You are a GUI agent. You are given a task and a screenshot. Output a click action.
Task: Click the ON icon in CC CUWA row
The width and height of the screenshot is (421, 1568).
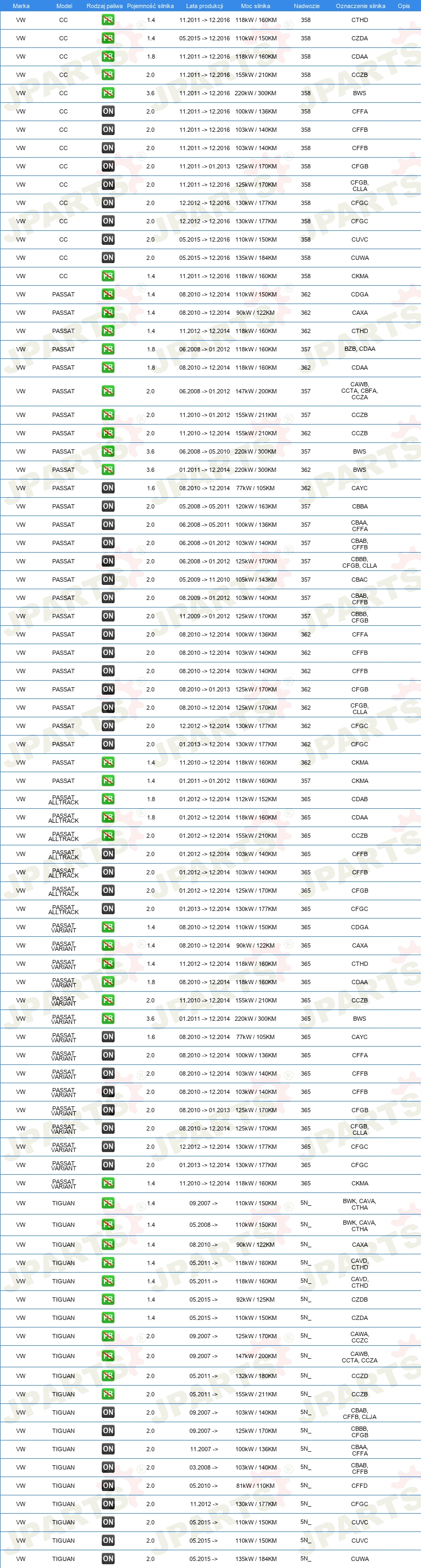[108, 258]
